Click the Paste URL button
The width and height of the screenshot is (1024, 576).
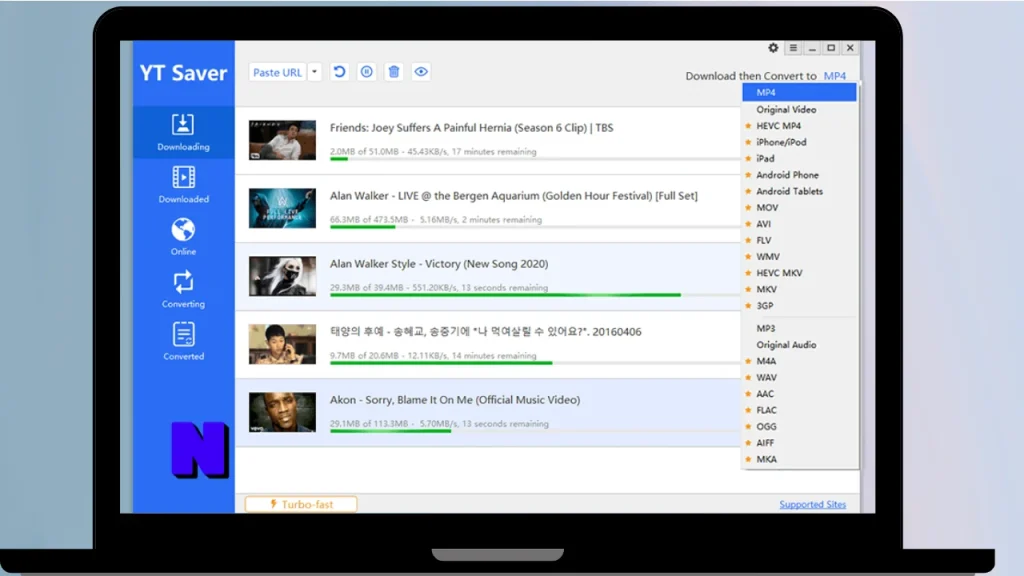click(x=278, y=72)
